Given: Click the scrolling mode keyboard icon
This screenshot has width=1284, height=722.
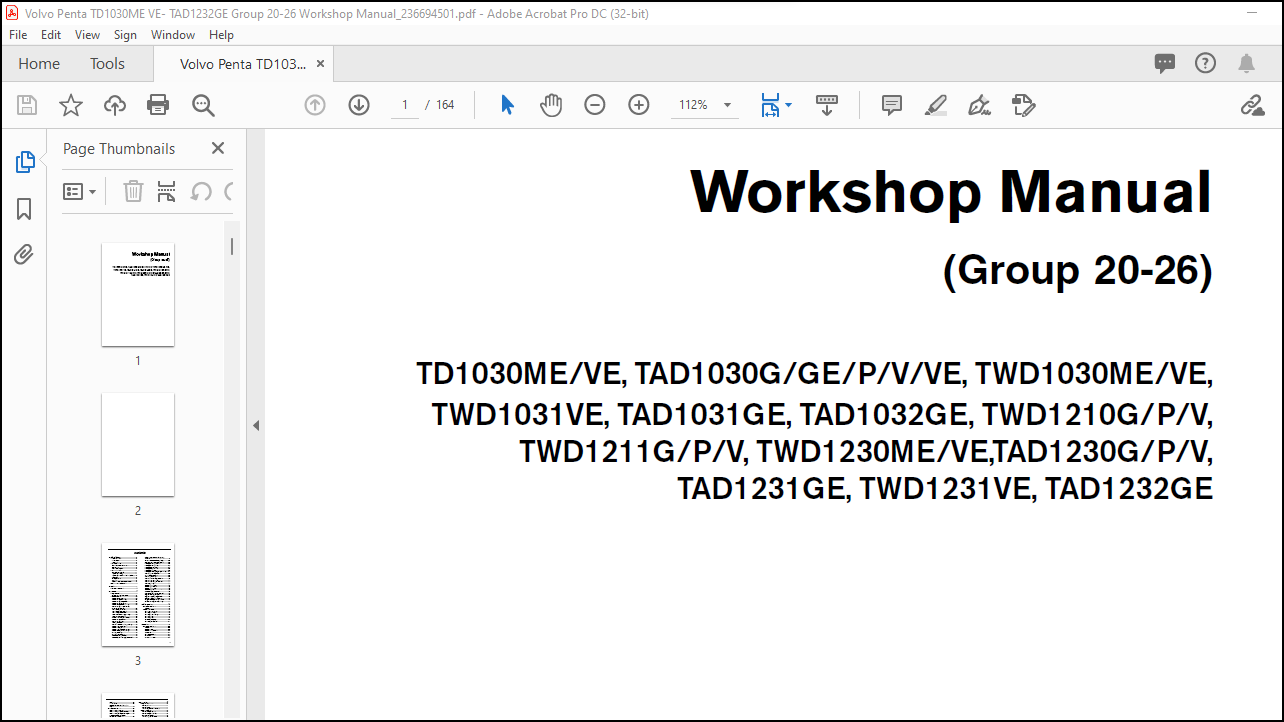Looking at the screenshot, I should pos(827,105).
